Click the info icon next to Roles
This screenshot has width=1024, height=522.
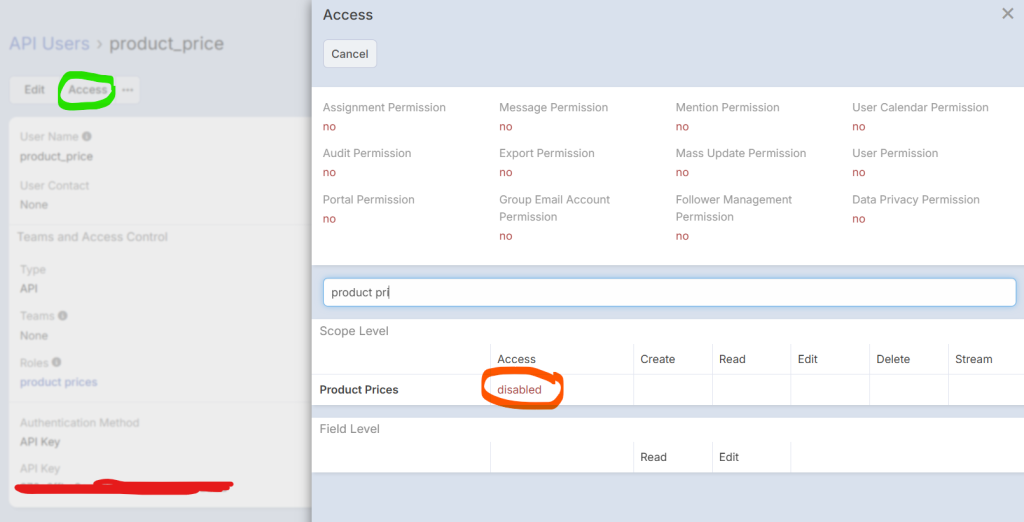[x=57, y=362]
